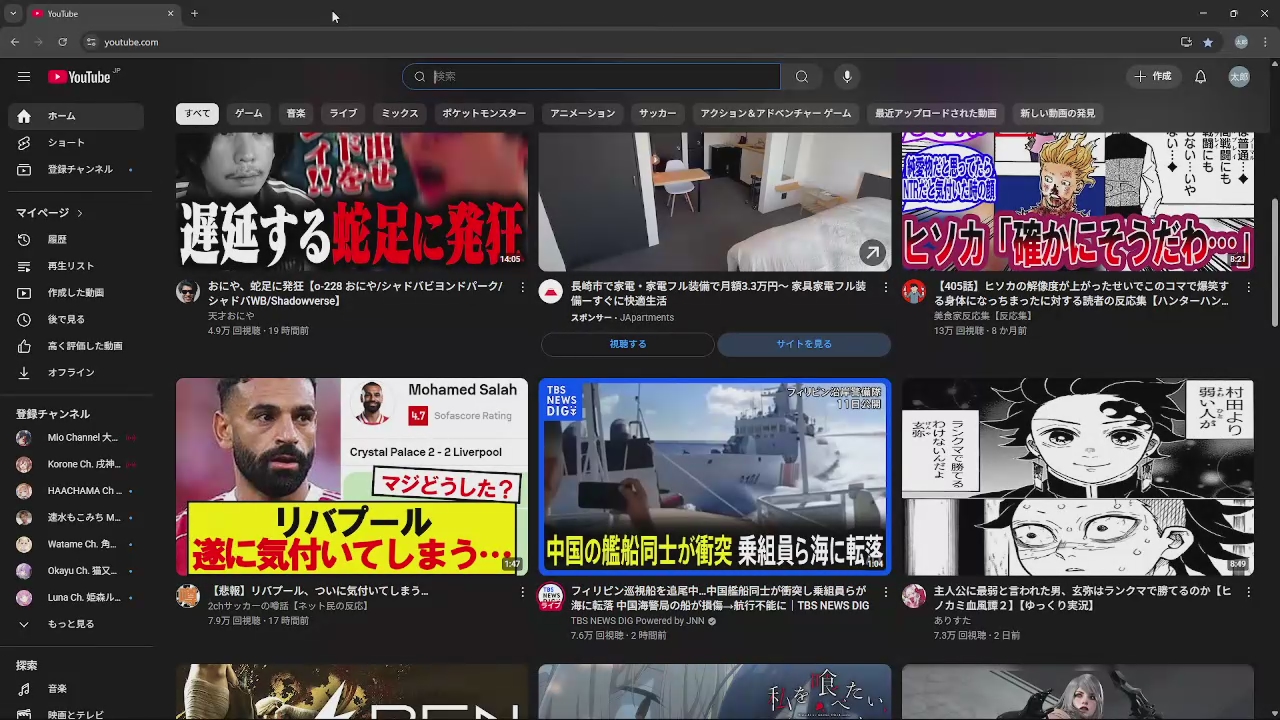This screenshot has width=1280, height=720.
Task: Select the ゲーム filter chip
Action: click(x=248, y=114)
